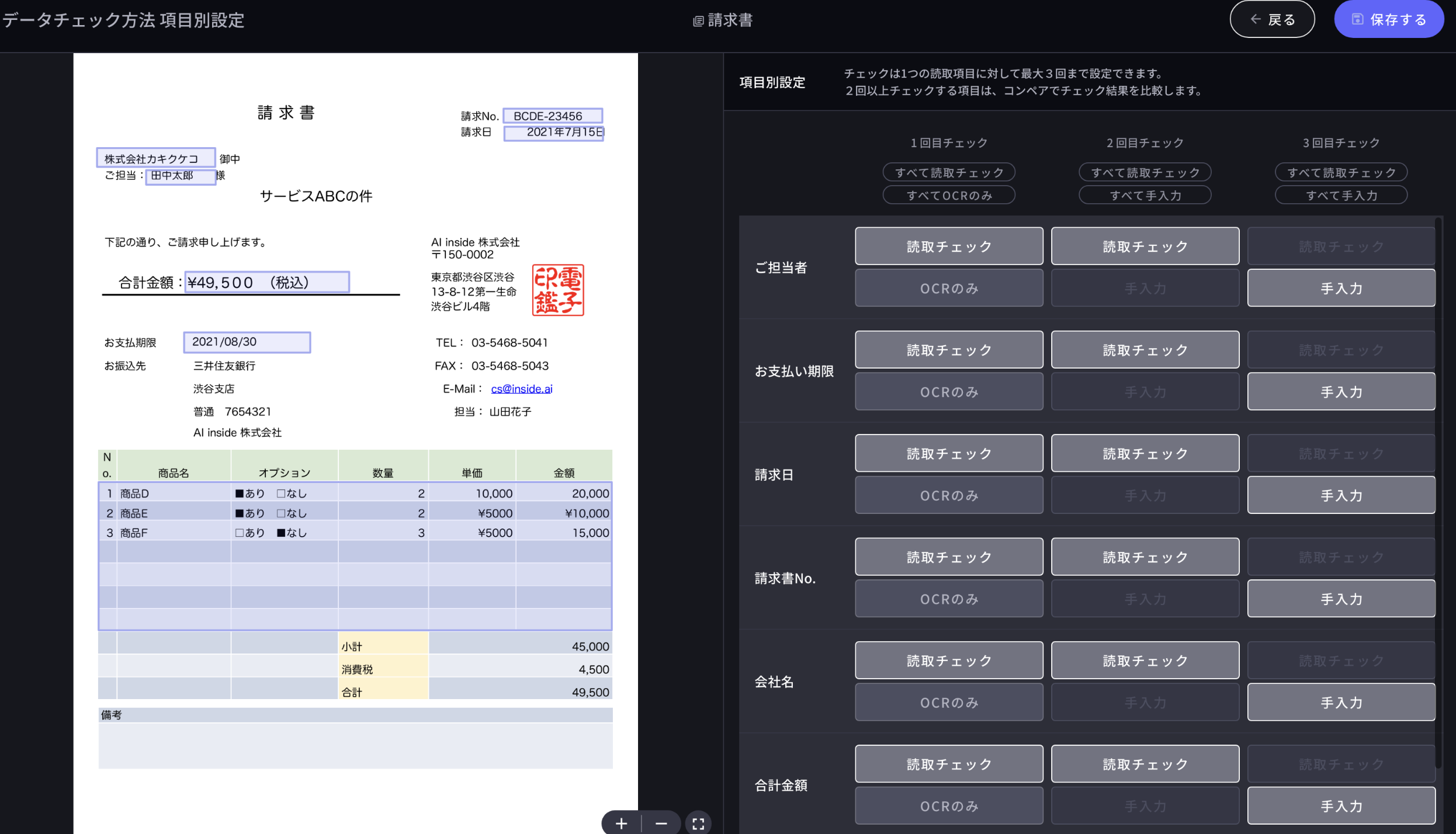Set お支払い期限 3rd check to 手入力
The image size is (1456, 834).
click(x=1341, y=392)
